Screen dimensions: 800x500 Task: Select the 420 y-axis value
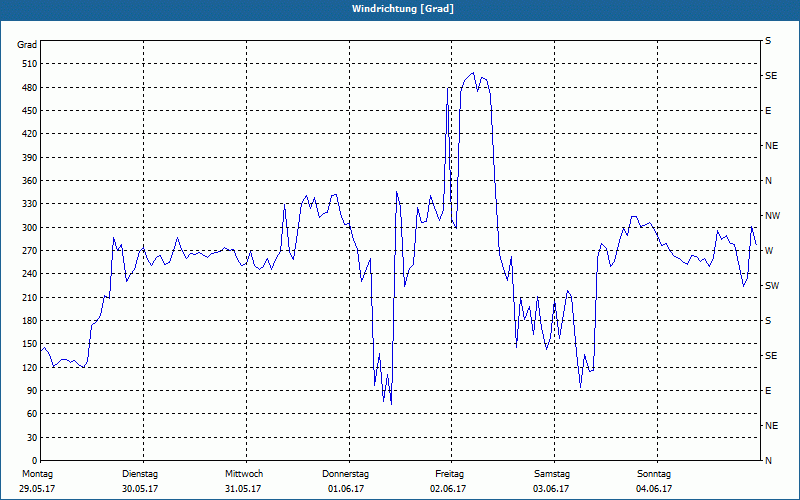30,134
